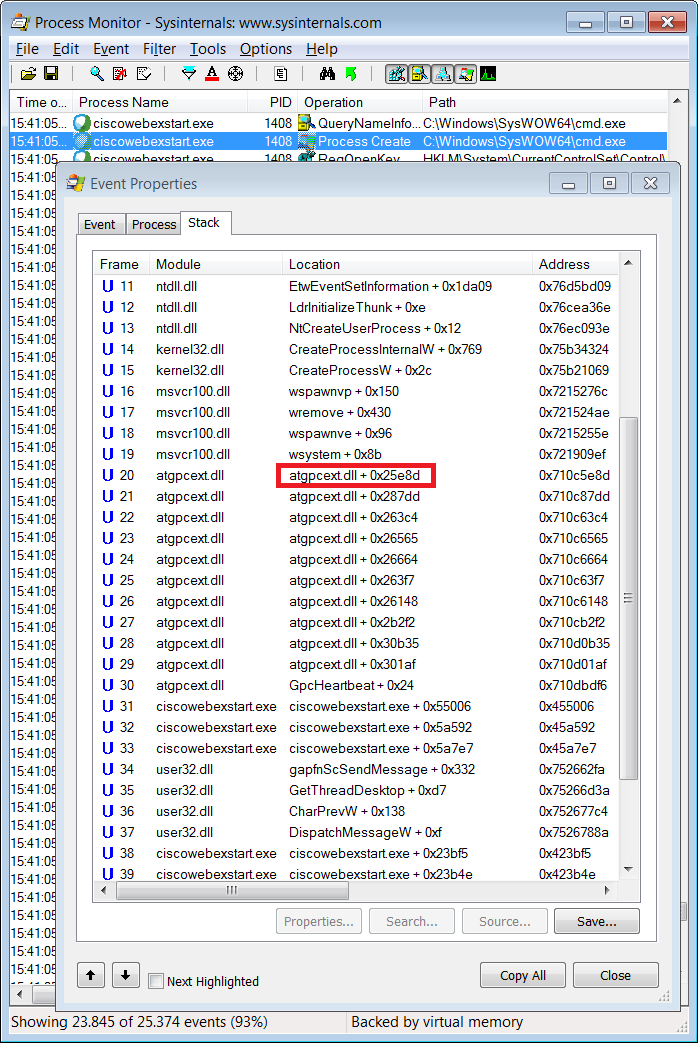This screenshot has width=698, height=1043.
Task: Click the Clear display toolbar icon
Action: pos(144,74)
